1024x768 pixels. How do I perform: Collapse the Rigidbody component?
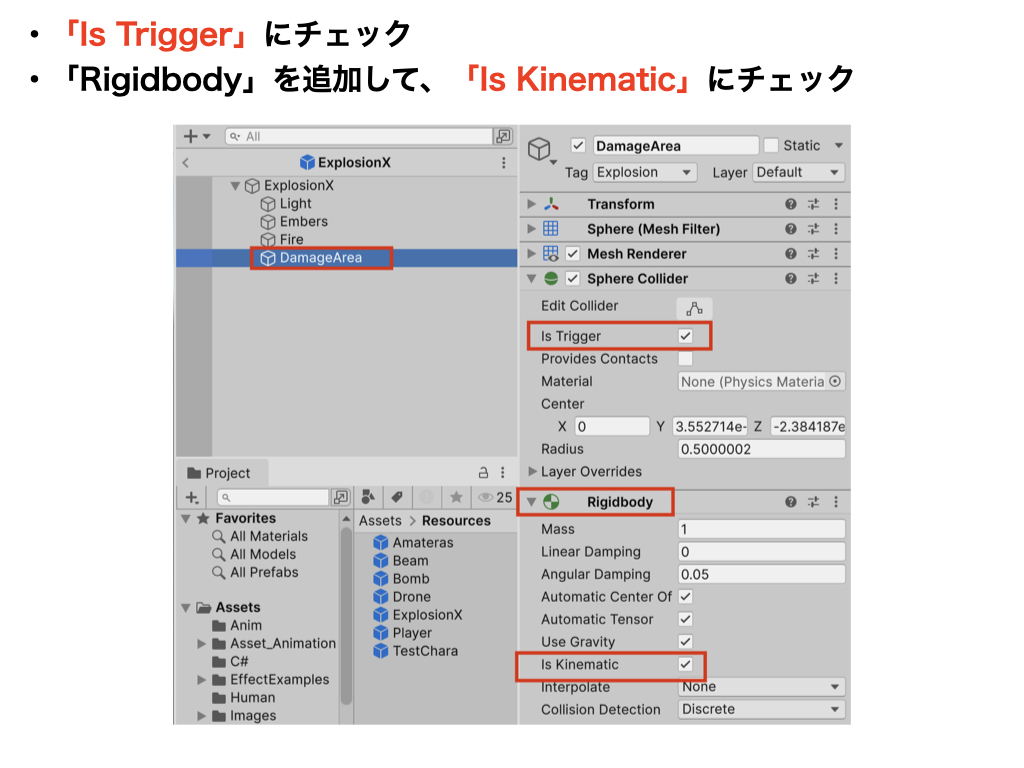(x=532, y=502)
